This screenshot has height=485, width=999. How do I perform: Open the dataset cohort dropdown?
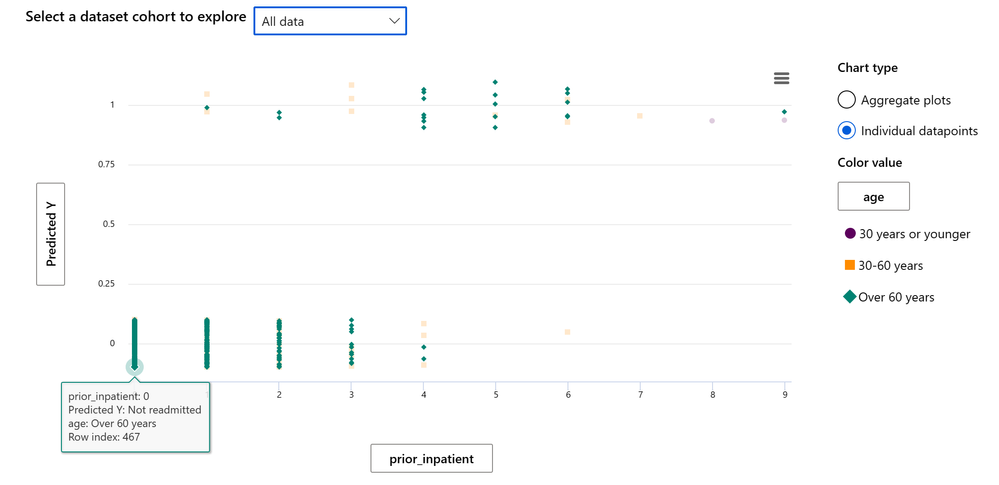[330, 21]
